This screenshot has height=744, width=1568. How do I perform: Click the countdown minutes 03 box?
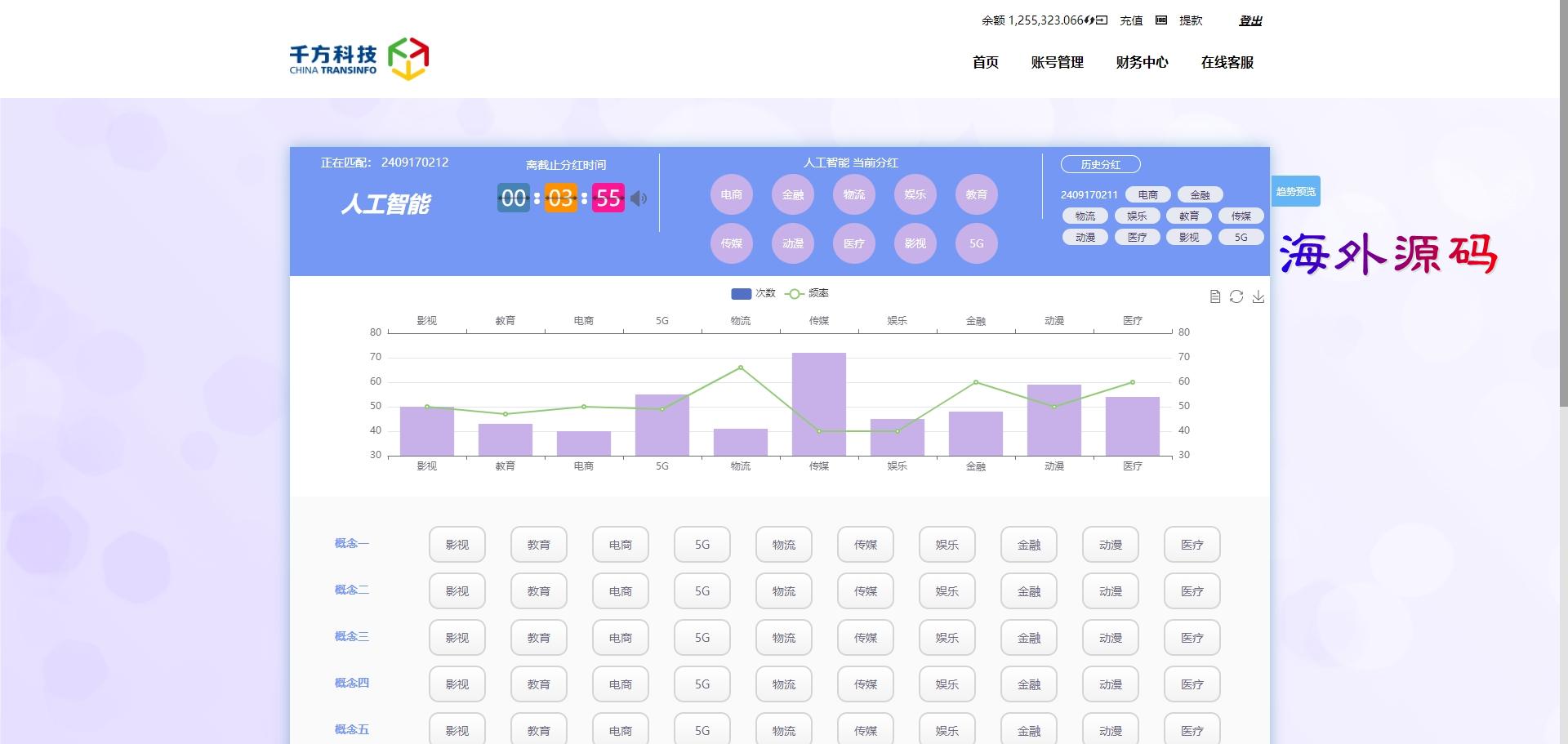coord(561,198)
